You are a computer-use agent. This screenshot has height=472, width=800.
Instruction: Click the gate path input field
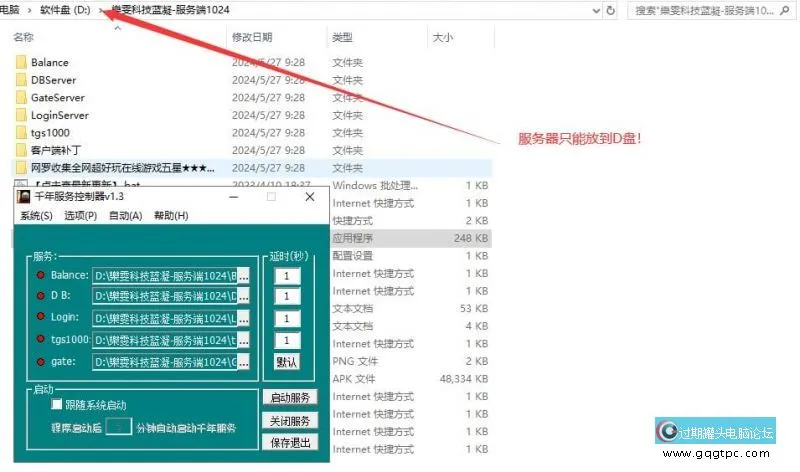[x=164, y=362]
